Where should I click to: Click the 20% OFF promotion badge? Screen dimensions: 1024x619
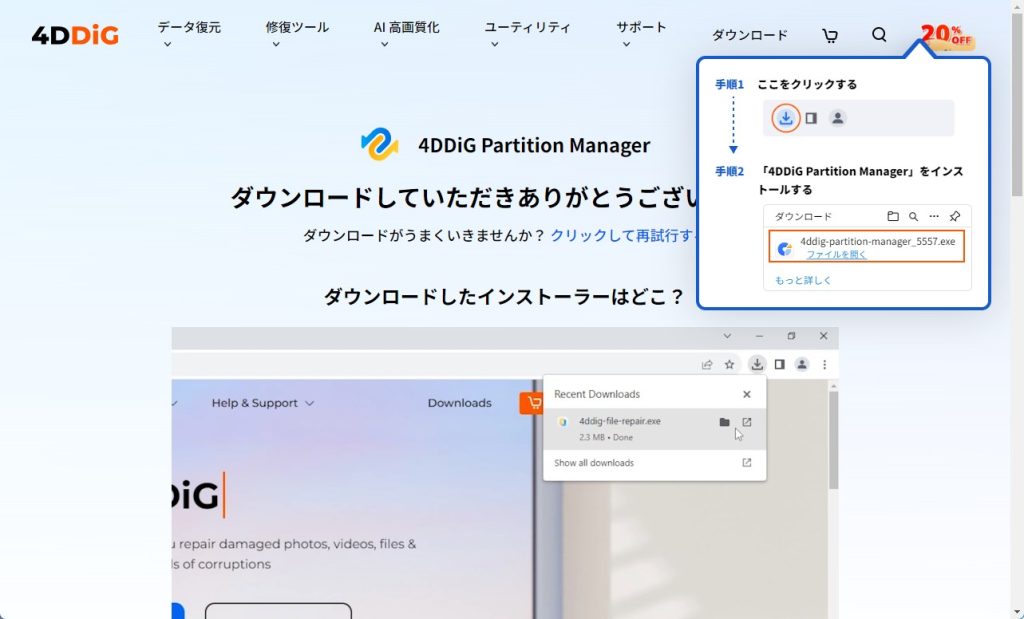click(x=946, y=35)
